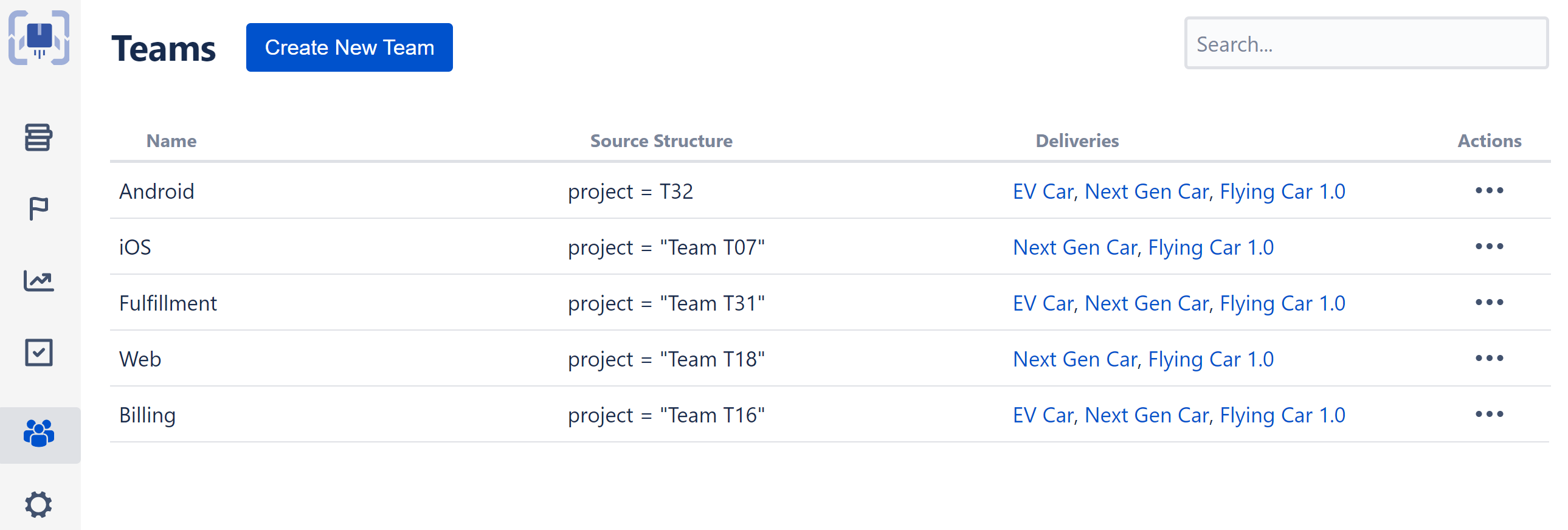
Task: Open the actions menu for the Fulfillment team
Action: tap(1489, 303)
